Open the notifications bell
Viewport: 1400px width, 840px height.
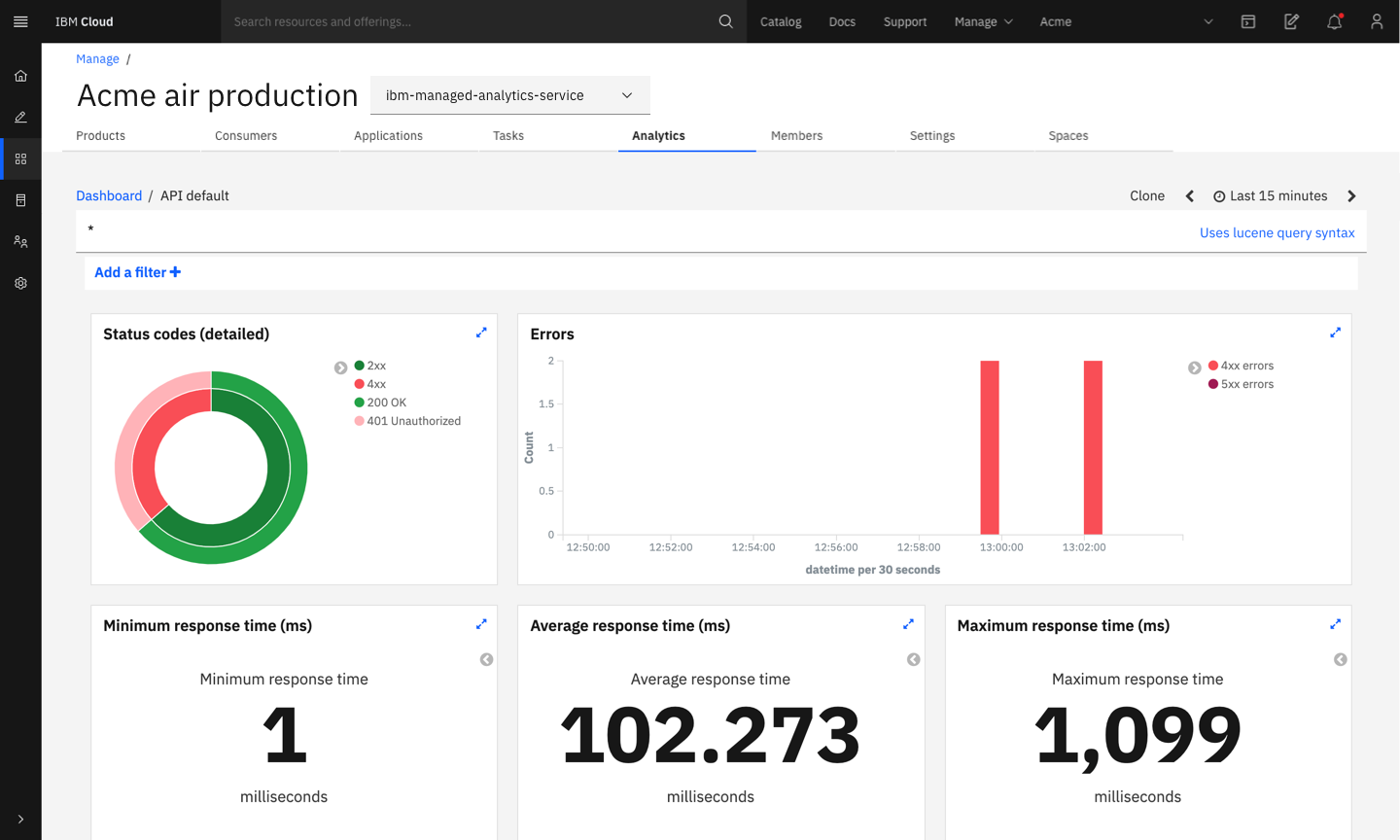pos(1334,21)
